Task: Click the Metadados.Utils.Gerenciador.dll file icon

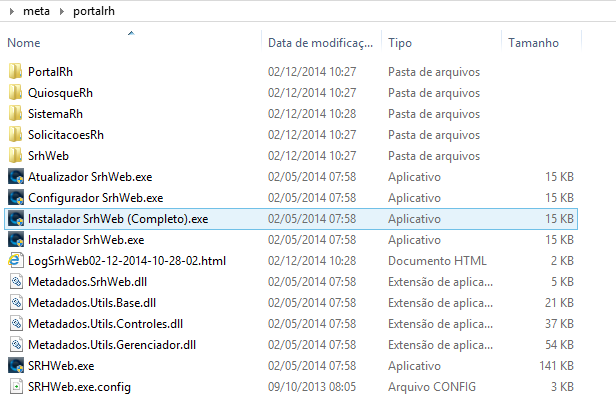Action: 16,345
